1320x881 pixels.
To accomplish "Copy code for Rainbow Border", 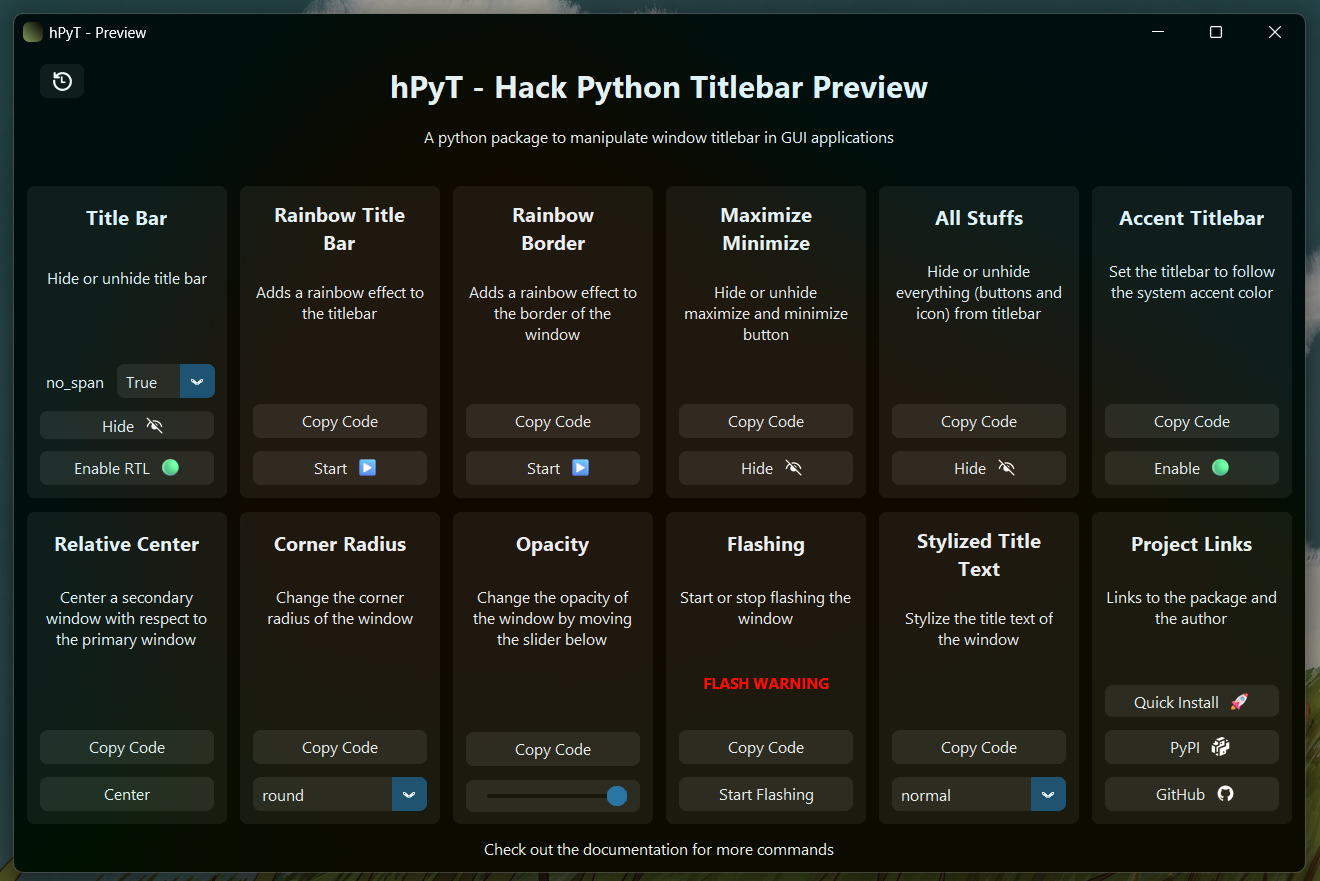I will 553,421.
